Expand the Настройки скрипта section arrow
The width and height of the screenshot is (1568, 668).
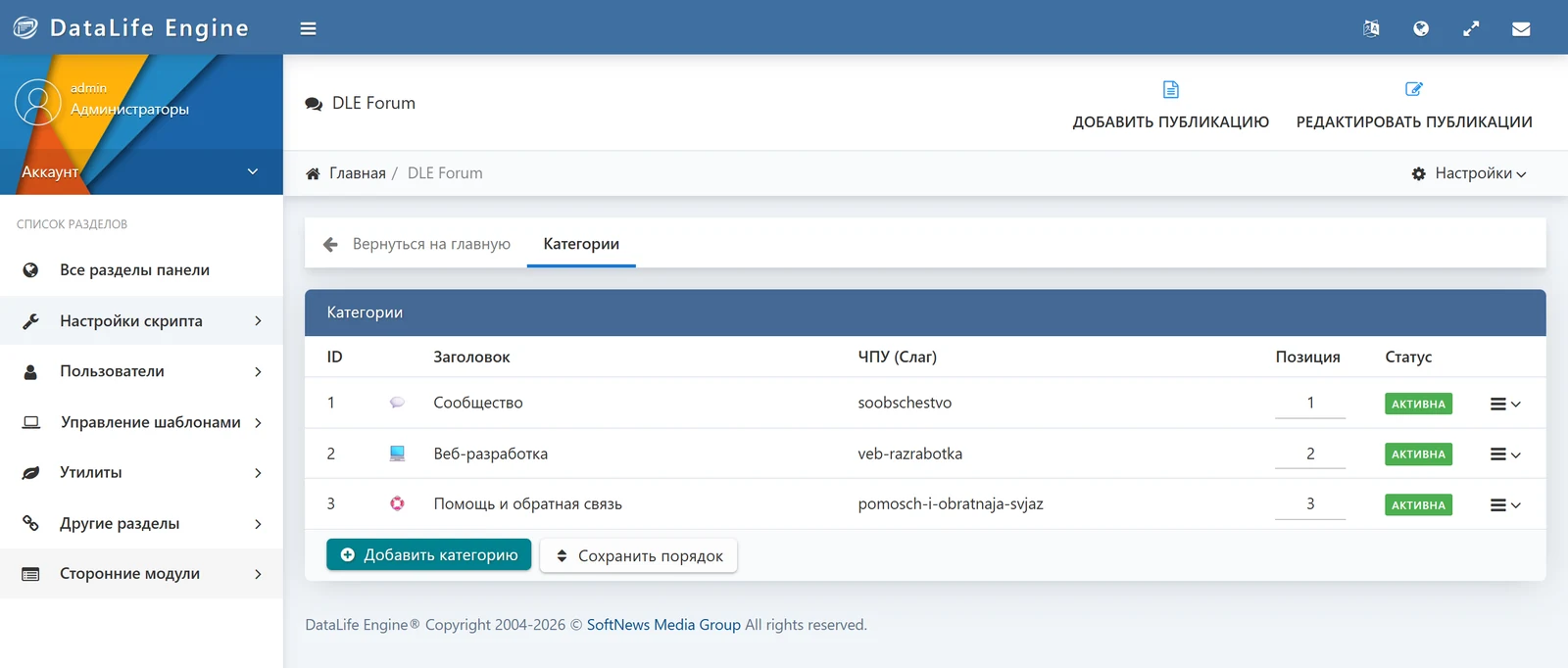pos(258,321)
